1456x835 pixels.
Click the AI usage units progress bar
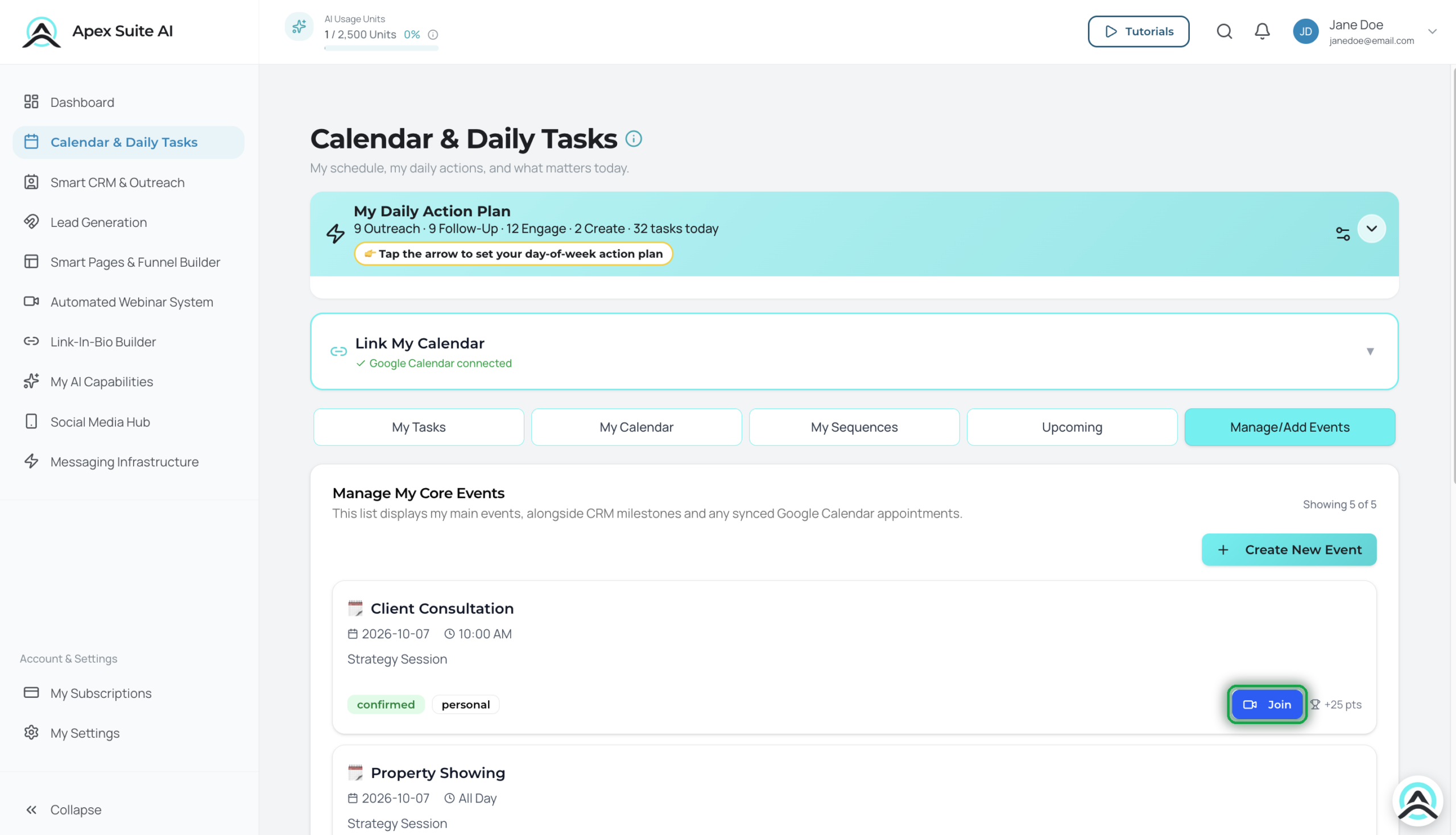[x=380, y=48]
